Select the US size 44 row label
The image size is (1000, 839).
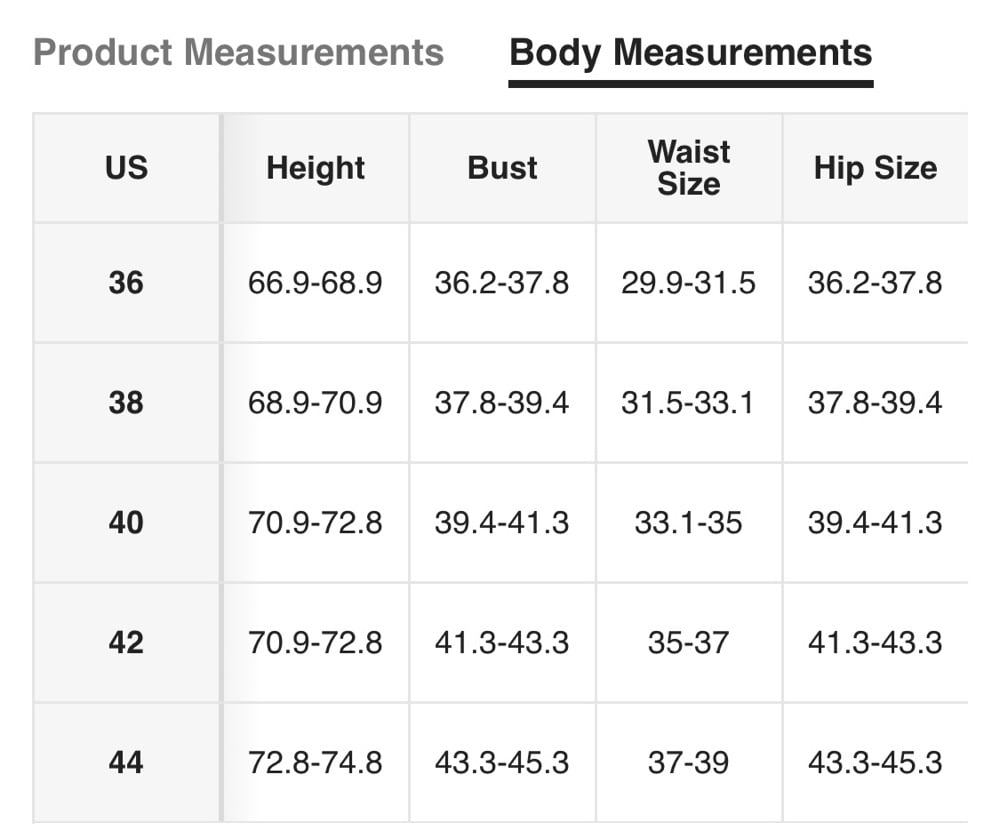pos(126,763)
